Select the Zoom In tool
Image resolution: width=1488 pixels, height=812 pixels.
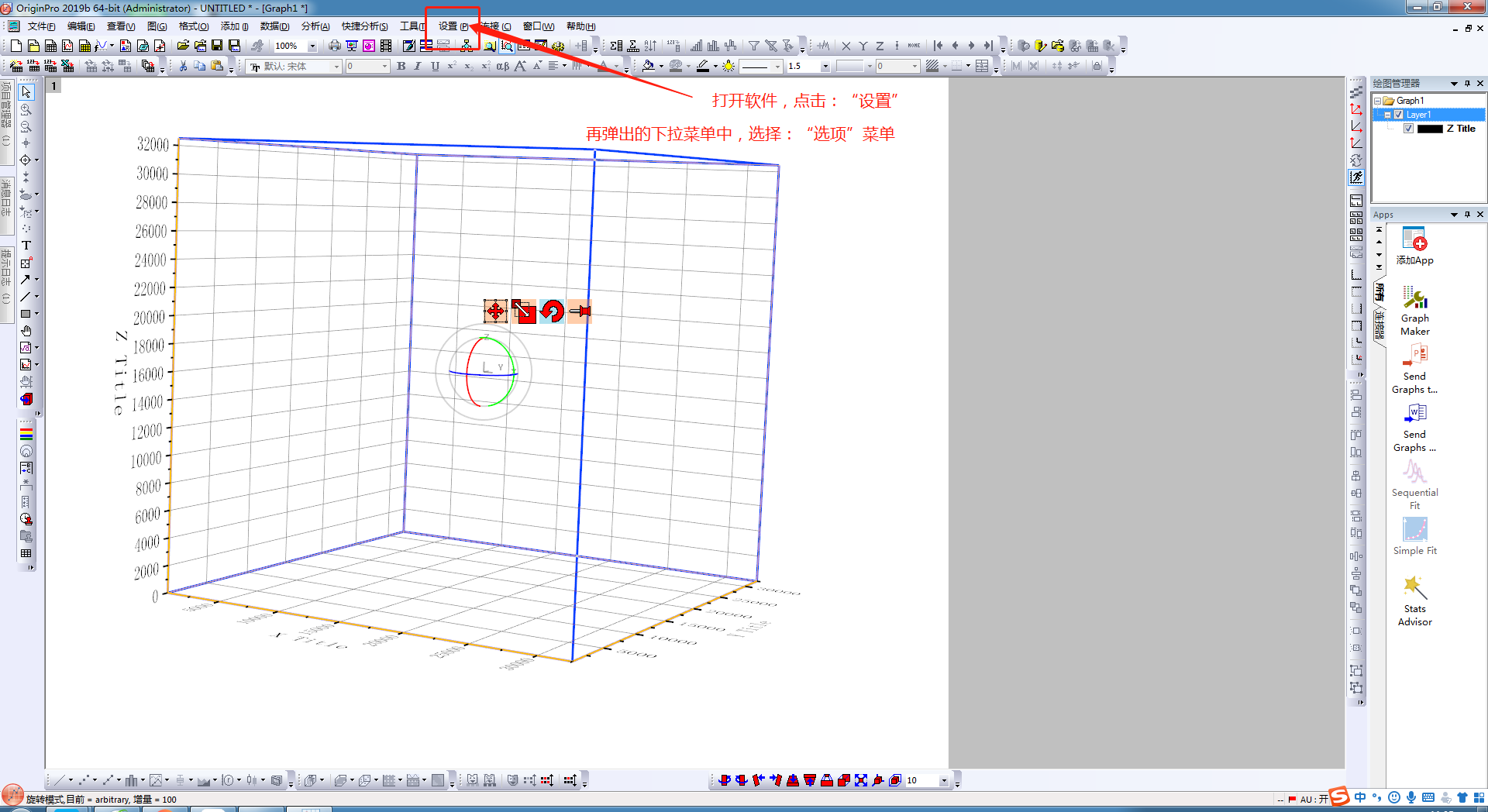[26, 109]
